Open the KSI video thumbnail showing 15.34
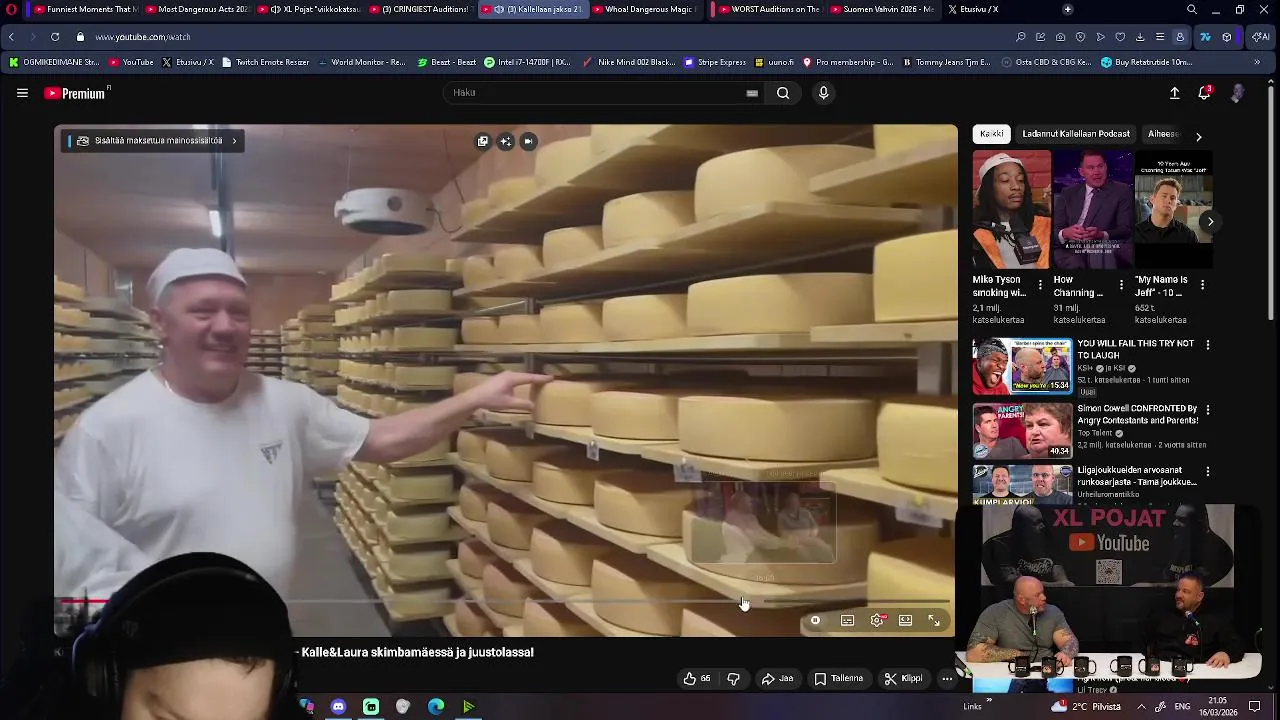The image size is (1280, 720). [1022, 366]
